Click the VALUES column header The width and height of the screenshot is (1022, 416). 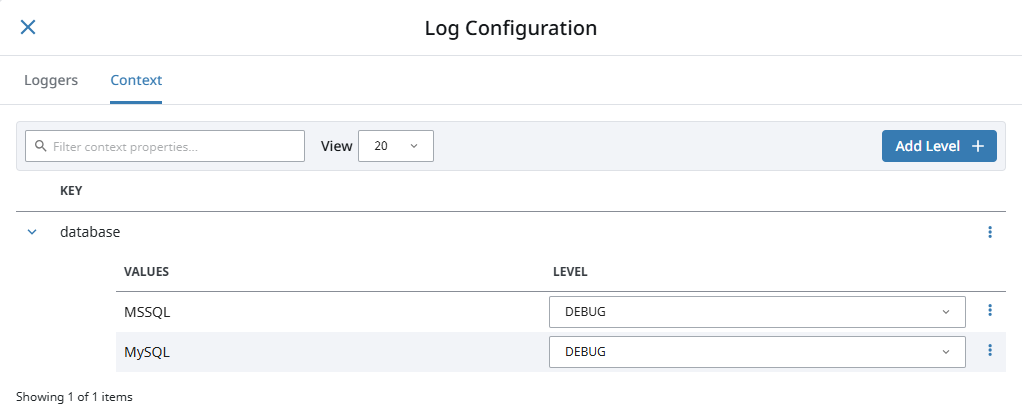click(146, 272)
